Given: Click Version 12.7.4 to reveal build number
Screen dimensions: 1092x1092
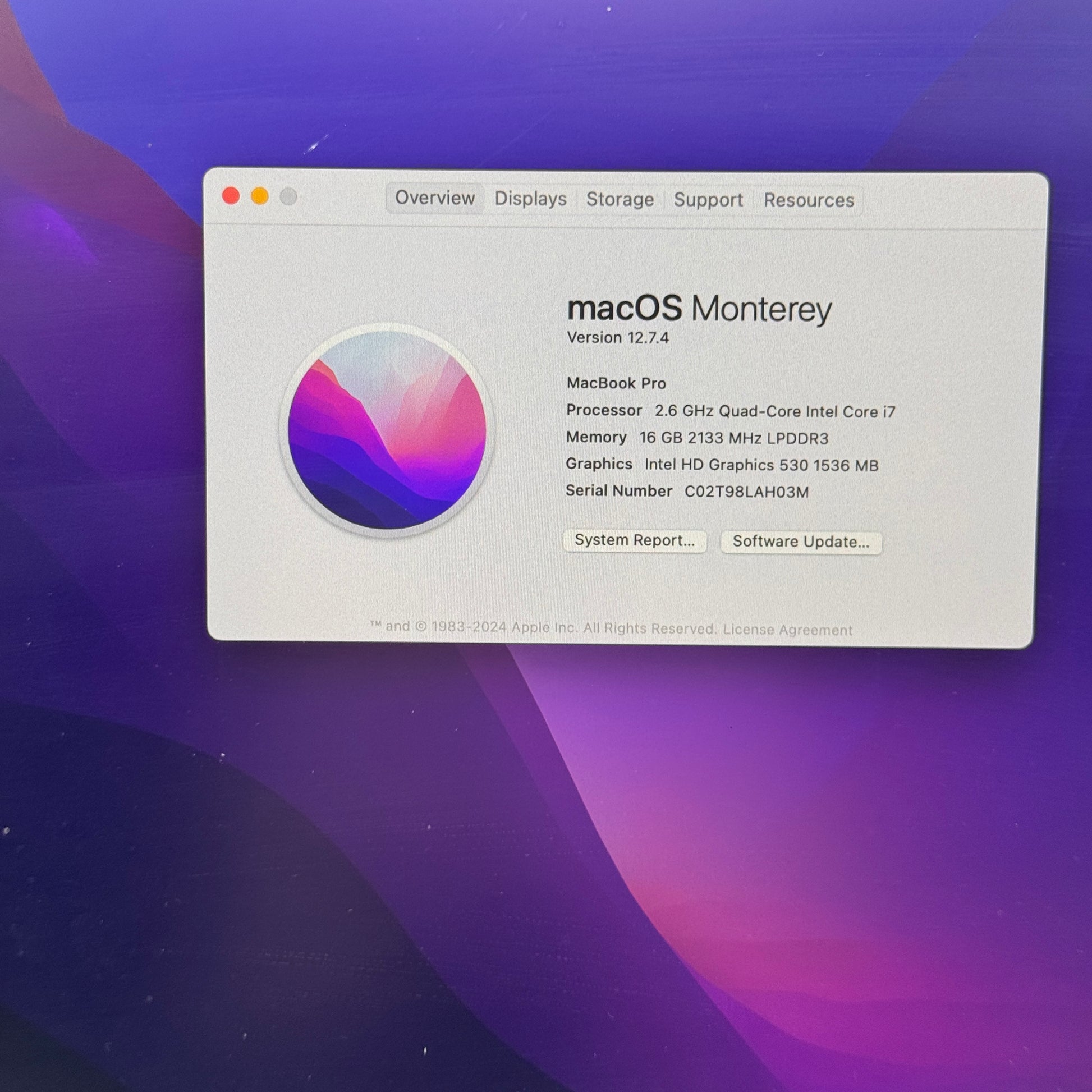Looking at the screenshot, I should tap(618, 337).
